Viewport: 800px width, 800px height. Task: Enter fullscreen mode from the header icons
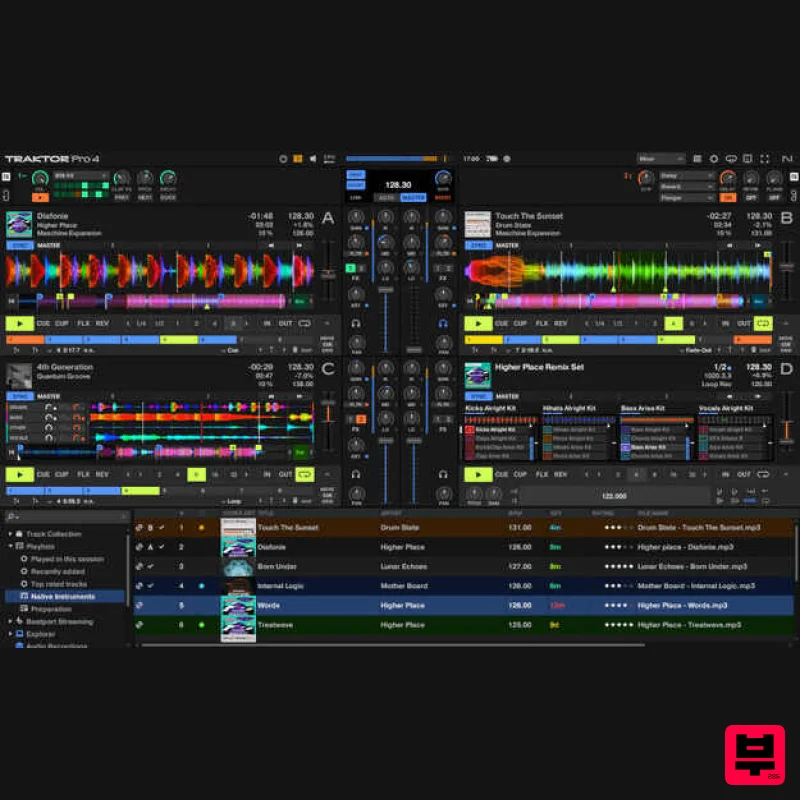[x=763, y=158]
